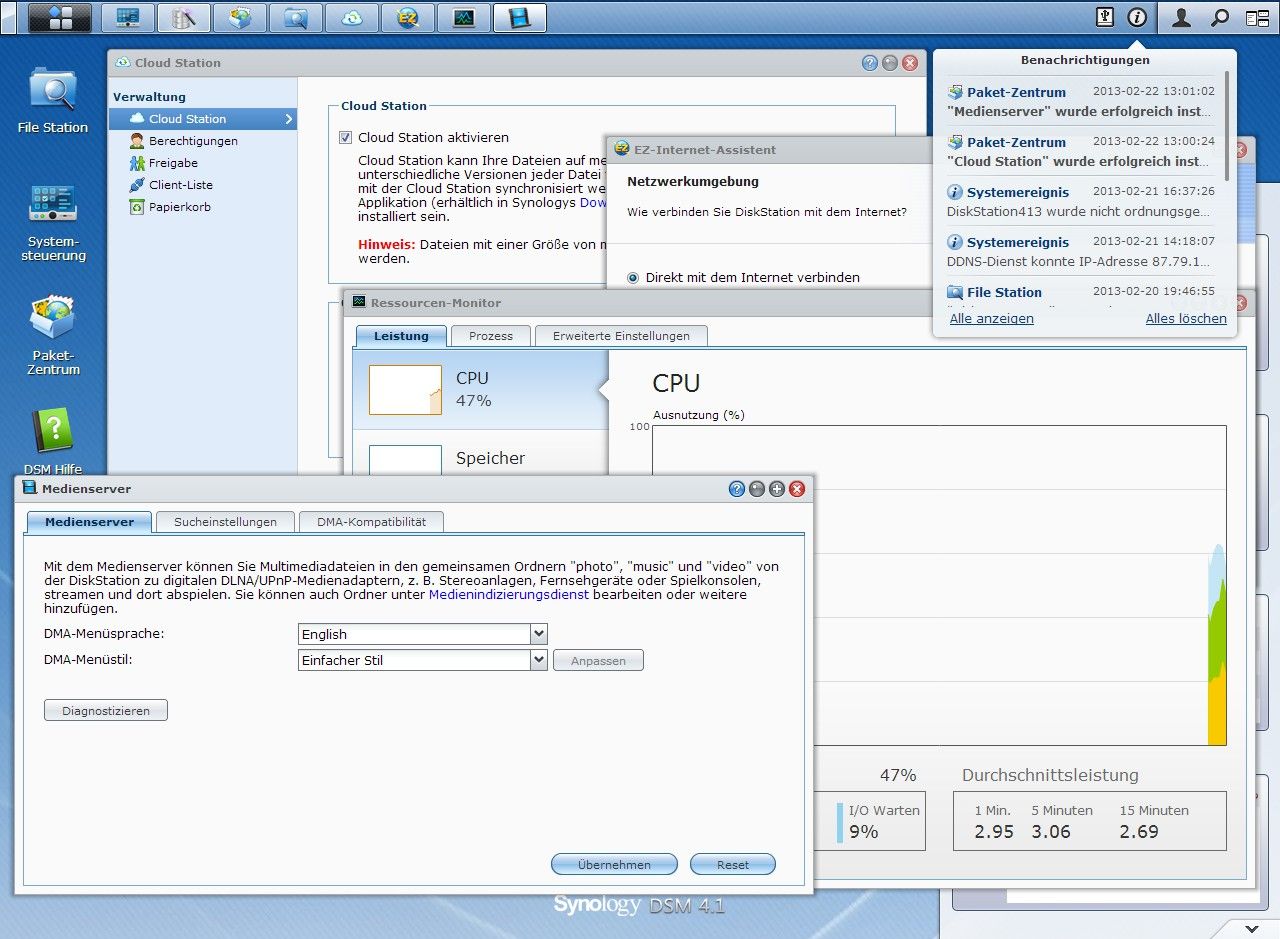Viewport: 1280px width, 939px height.
Task: Click the Übernehmen button
Action: click(614, 864)
